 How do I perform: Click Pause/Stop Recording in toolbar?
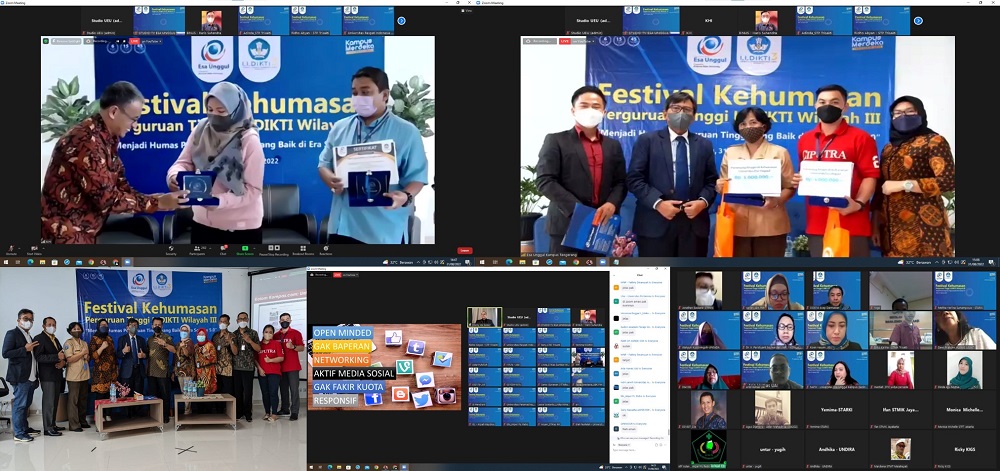[x=274, y=250]
